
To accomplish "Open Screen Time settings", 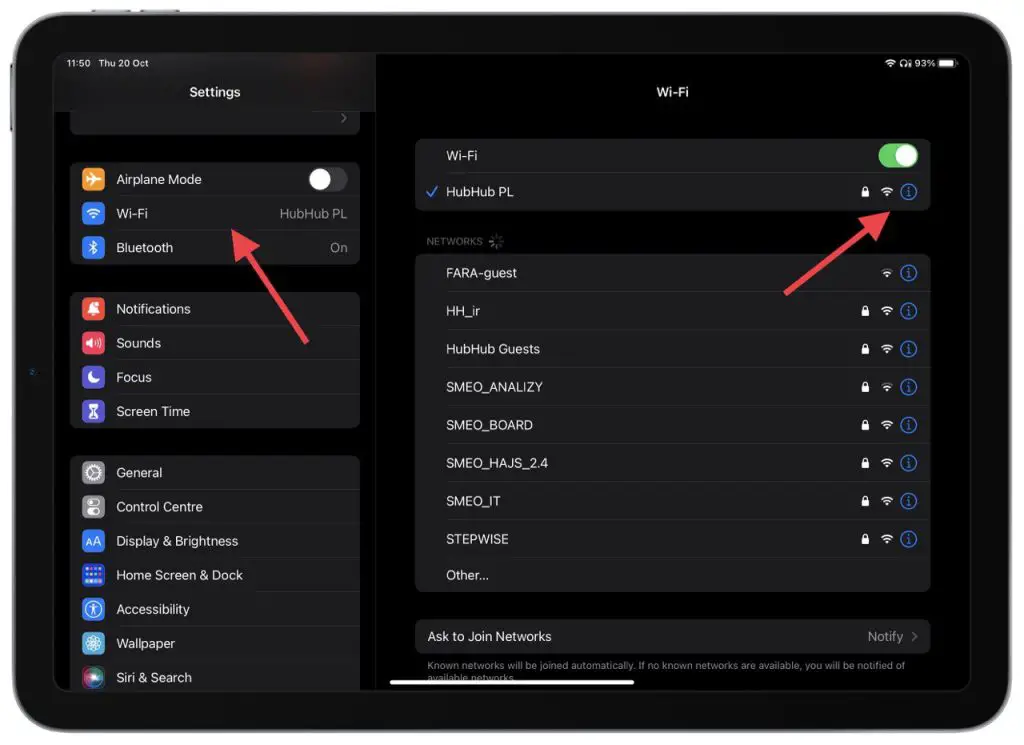I will pyautogui.click(x=215, y=411).
